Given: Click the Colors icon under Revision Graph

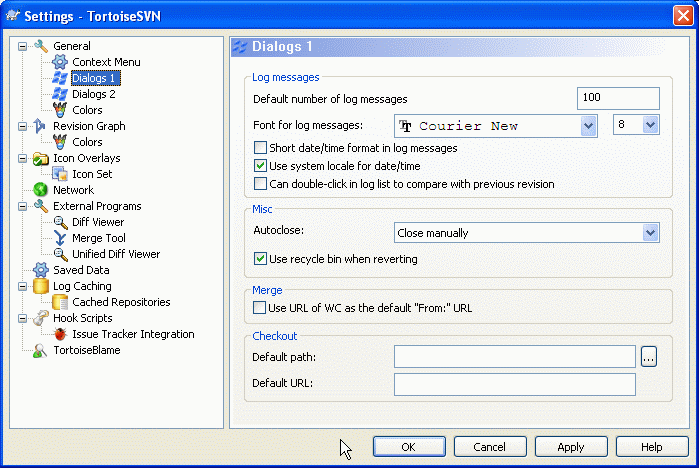Looking at the screenshot, I should 60,142.
